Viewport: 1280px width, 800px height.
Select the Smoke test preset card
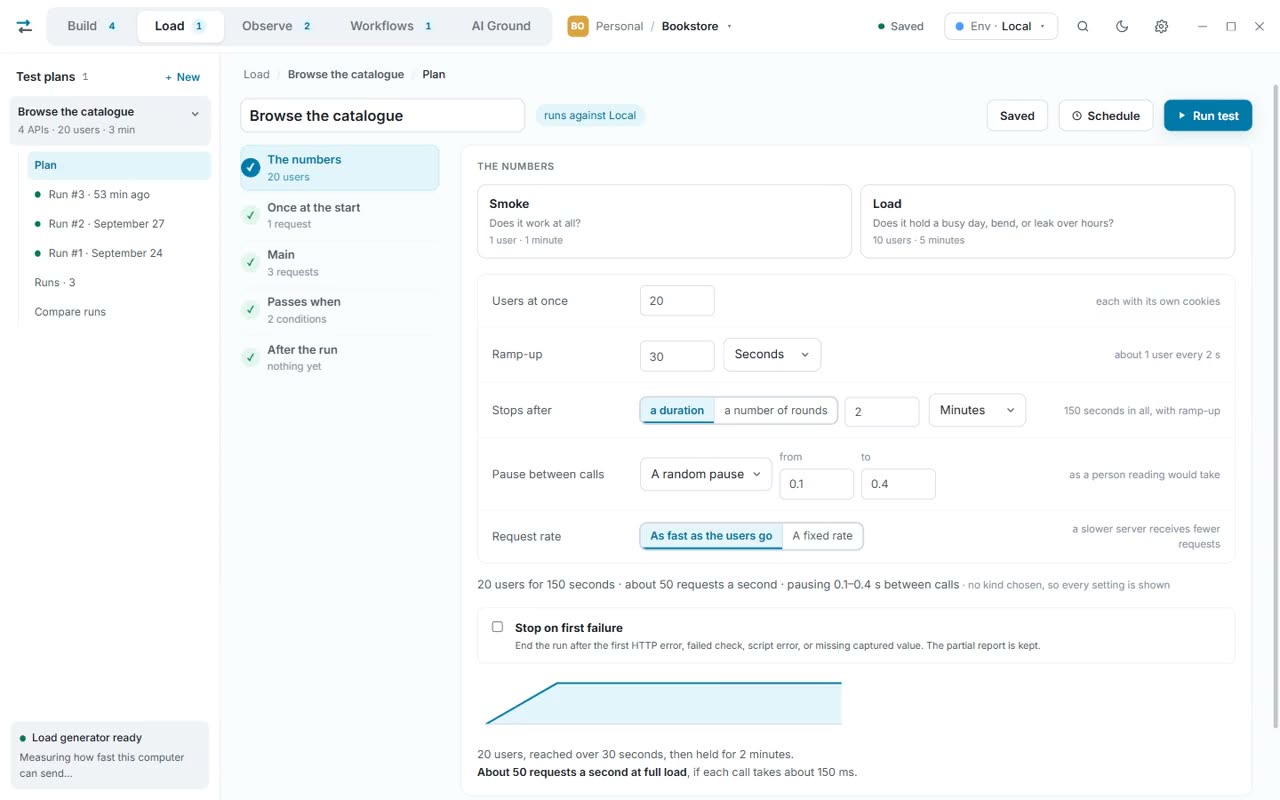pos(664,221)
